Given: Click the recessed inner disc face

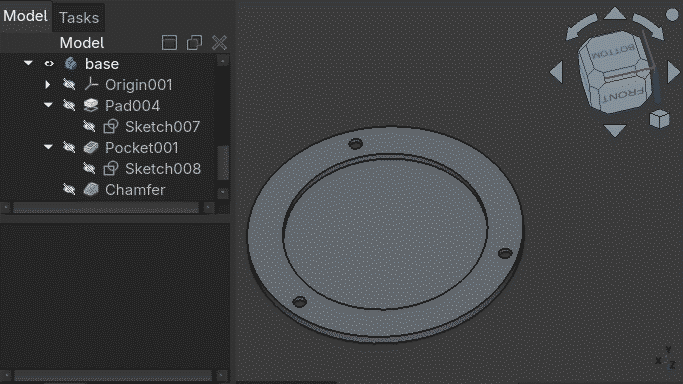Looking at the screenshot, I should (x=385, y=233).
